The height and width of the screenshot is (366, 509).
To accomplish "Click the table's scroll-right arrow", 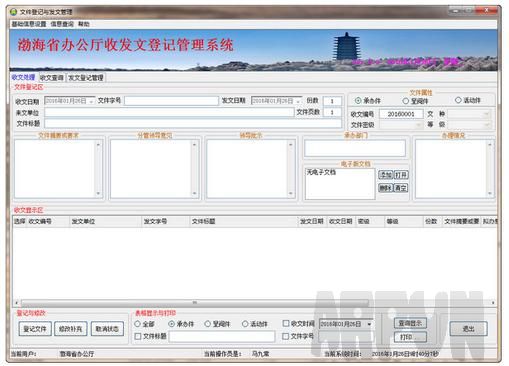I will pyautogui.click(x=493, y=303).
